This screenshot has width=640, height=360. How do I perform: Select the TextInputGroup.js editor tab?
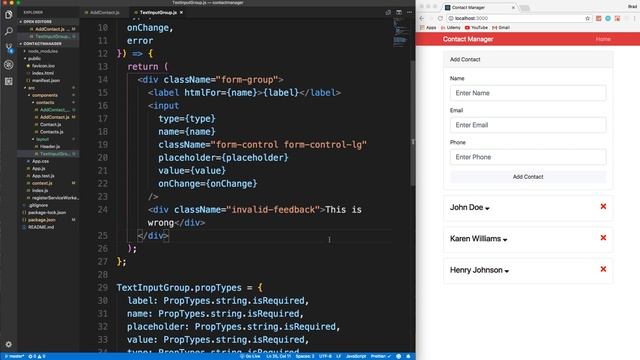pos(158,13)
